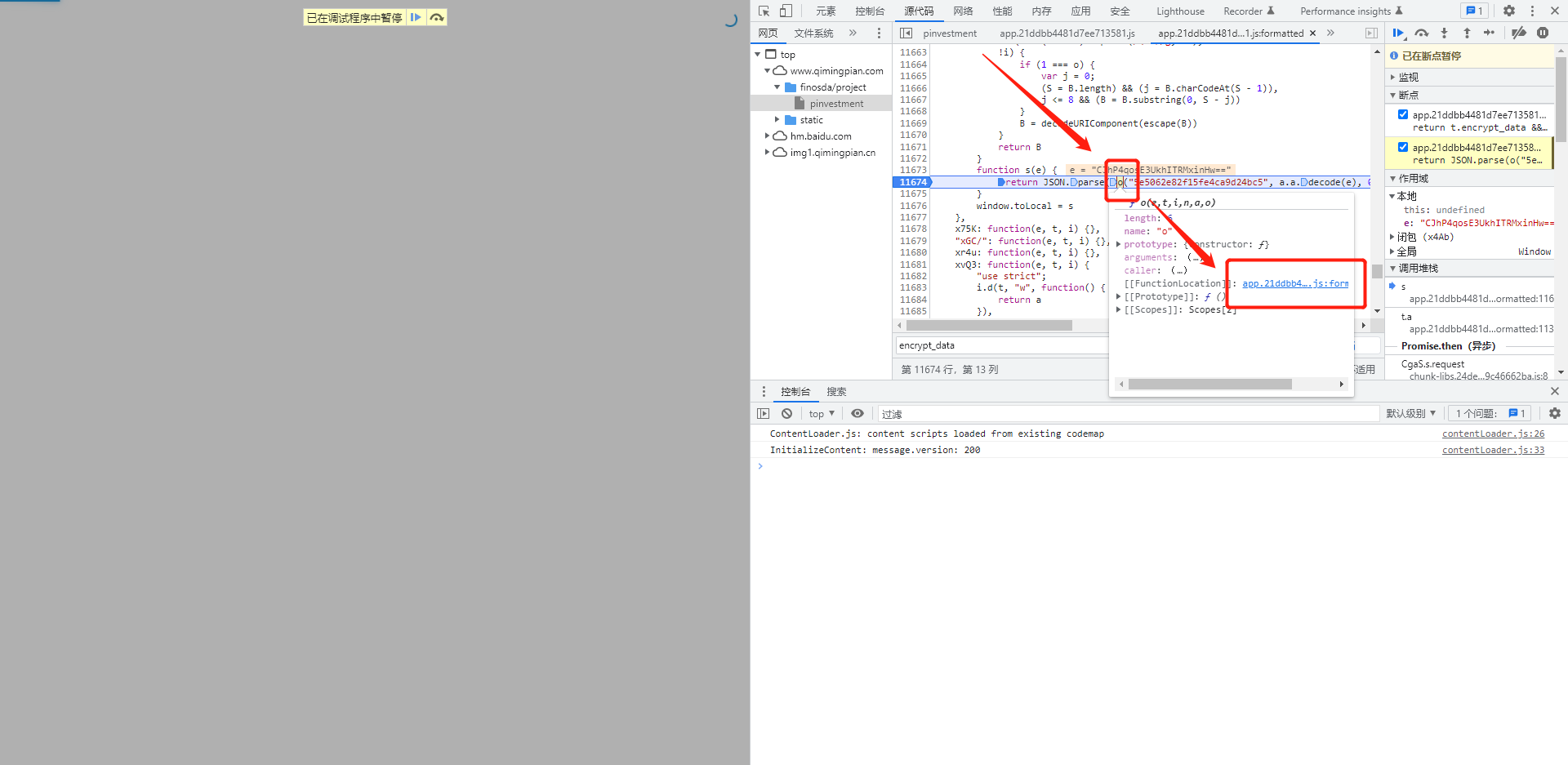Image resolution: width=1568 pixels, height=765 pixels.
Task: Step over from paused page overlay
Action: (437, 17)
